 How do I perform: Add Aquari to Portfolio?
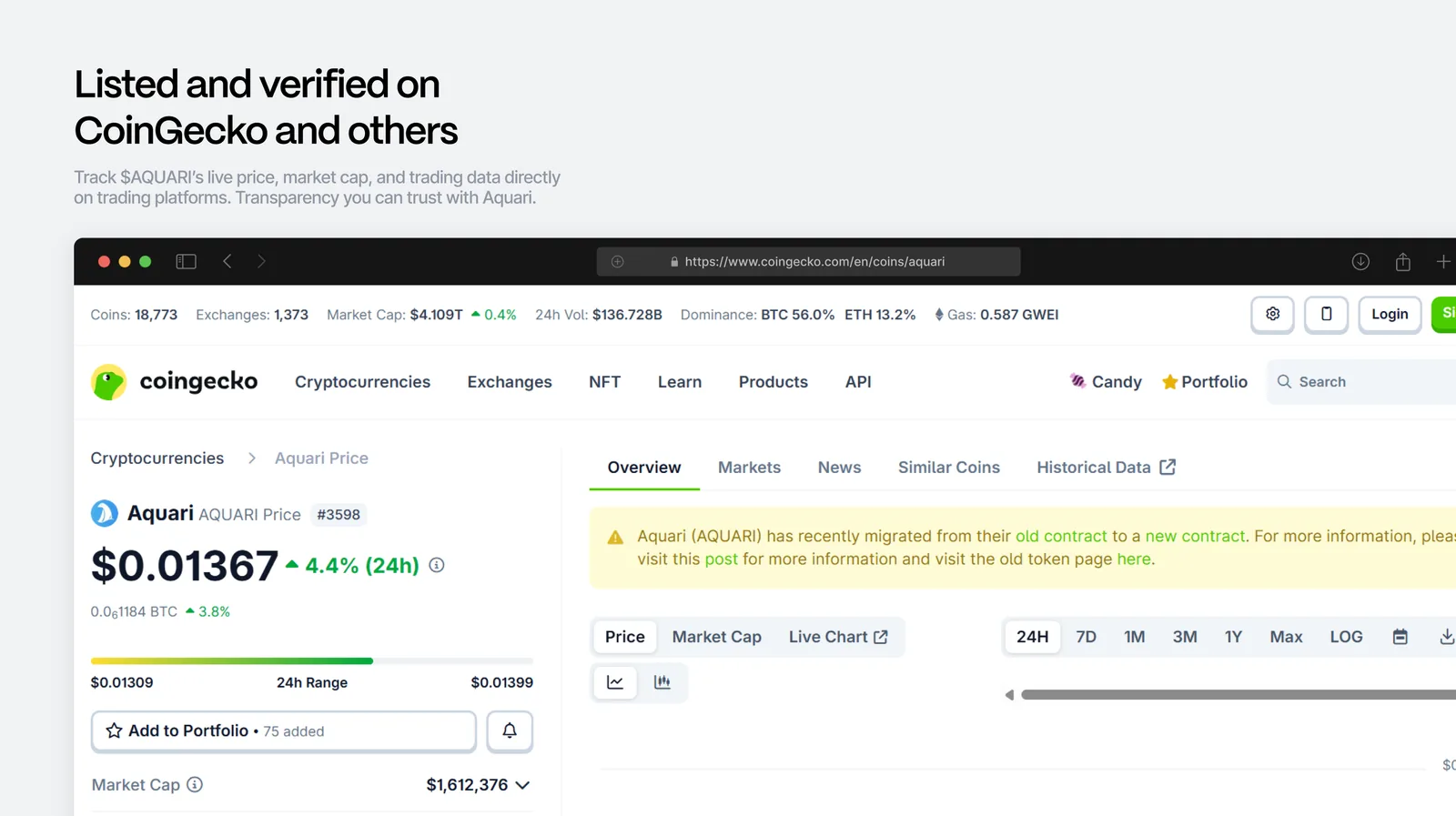[x=284, y=730]
